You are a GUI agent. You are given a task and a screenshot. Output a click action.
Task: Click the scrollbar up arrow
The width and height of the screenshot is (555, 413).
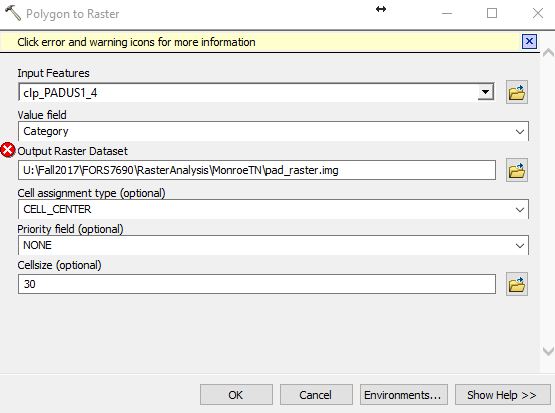(548, 54)
